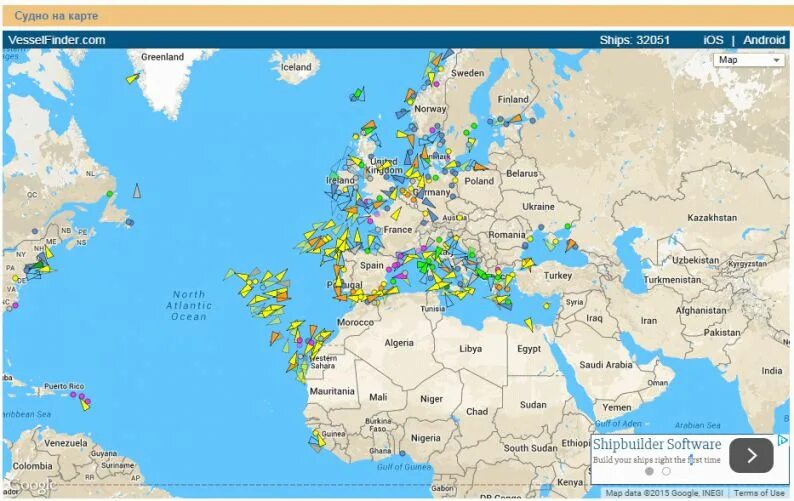Select the yellow ship marker off Guinea
This screenshot has height=501, width=794.
[320, 440]
